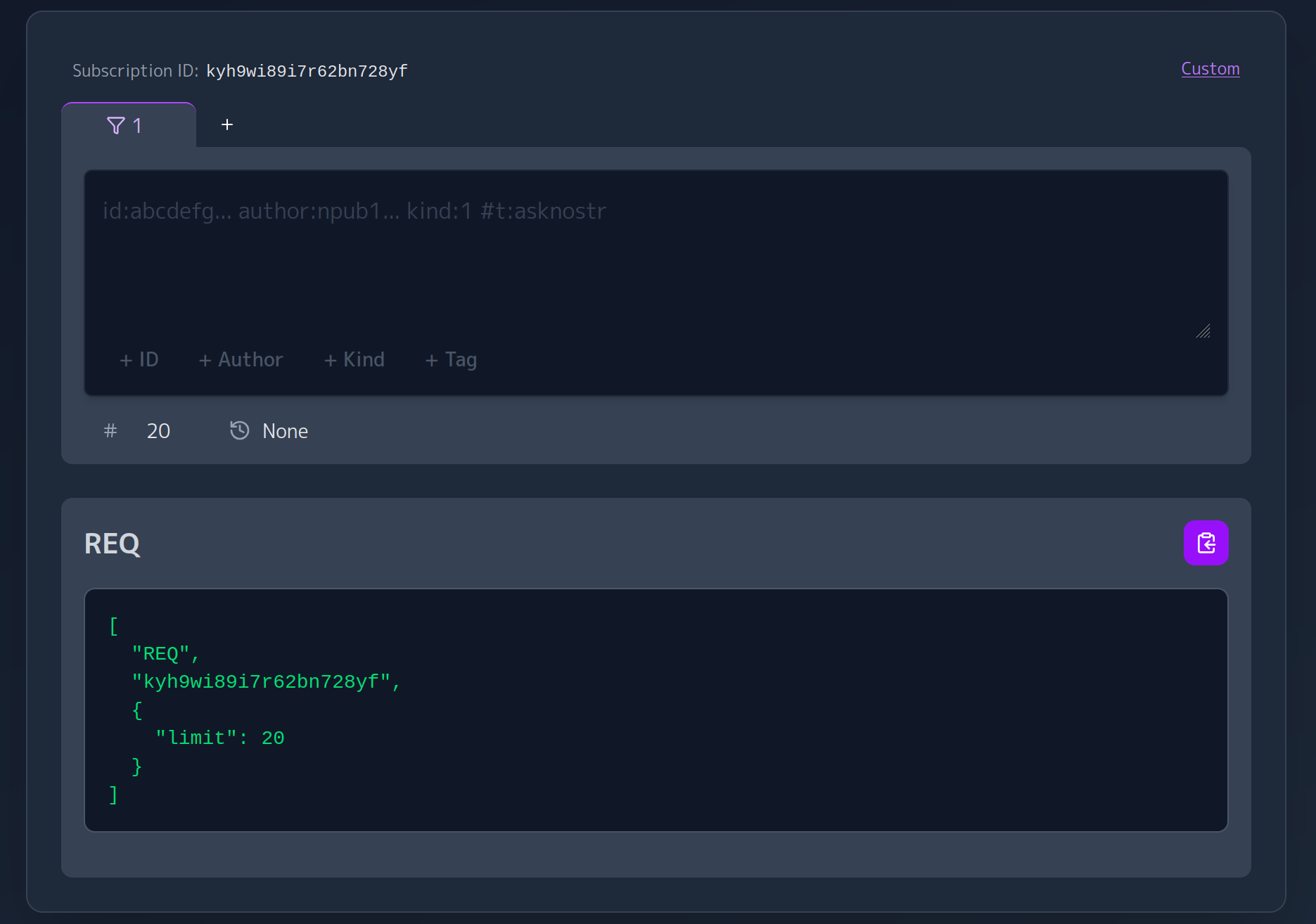The width and height of the screenshot is (1316, 924).
Task: Click the funnel filter icon
Action: point(116,126)
